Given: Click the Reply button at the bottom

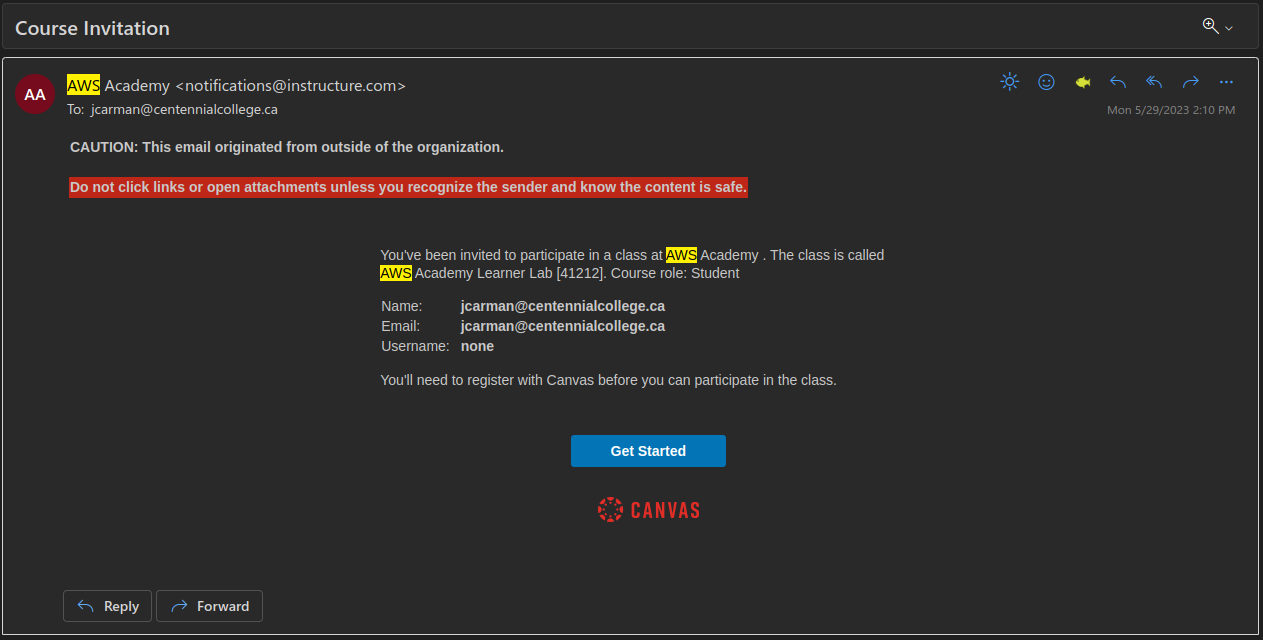Looking at the screenshot, I should click(x=107, y=606).
